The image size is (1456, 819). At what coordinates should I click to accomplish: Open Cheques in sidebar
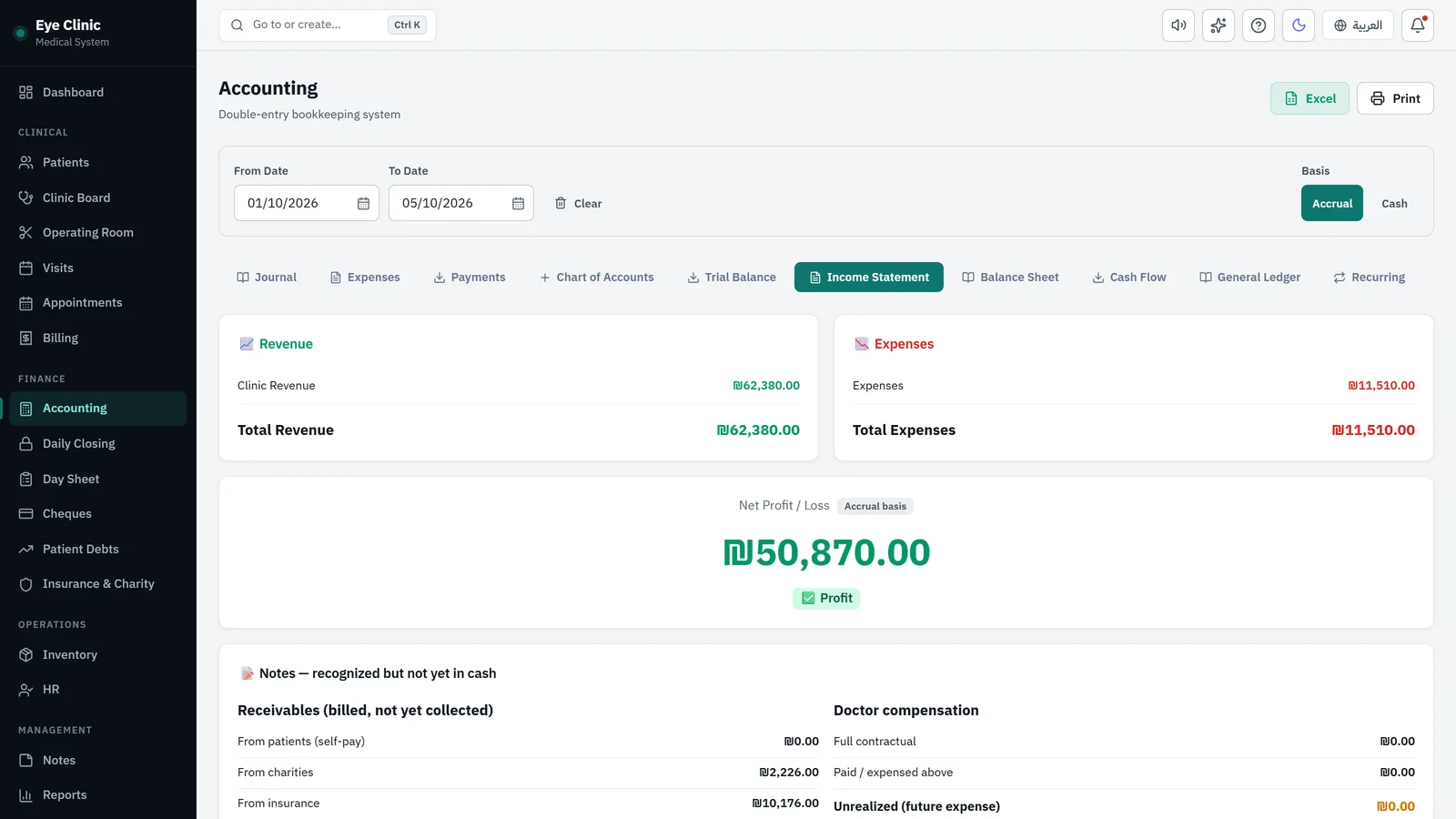click(98, 513)
